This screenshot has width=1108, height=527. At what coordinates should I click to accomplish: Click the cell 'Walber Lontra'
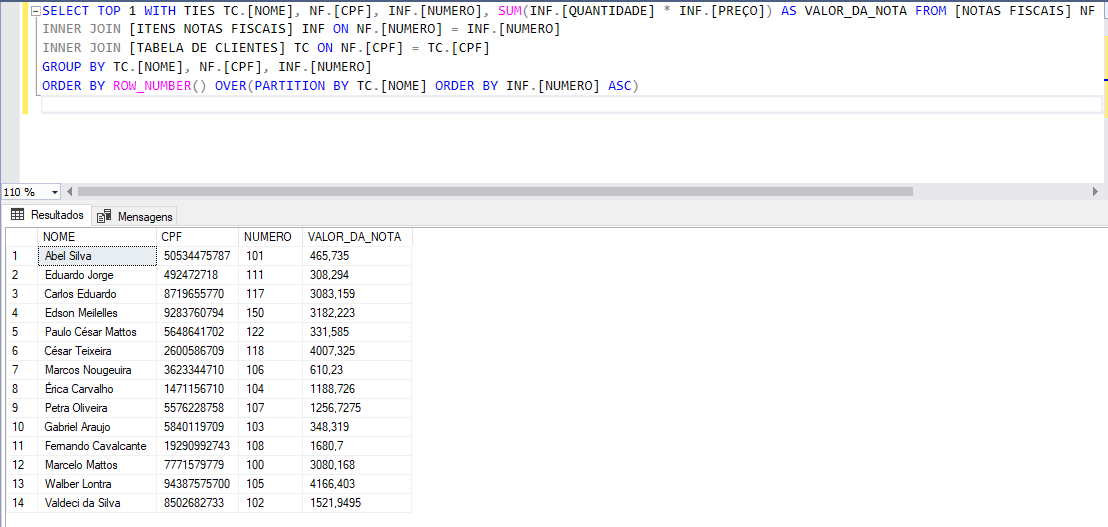tap(97, 485)
